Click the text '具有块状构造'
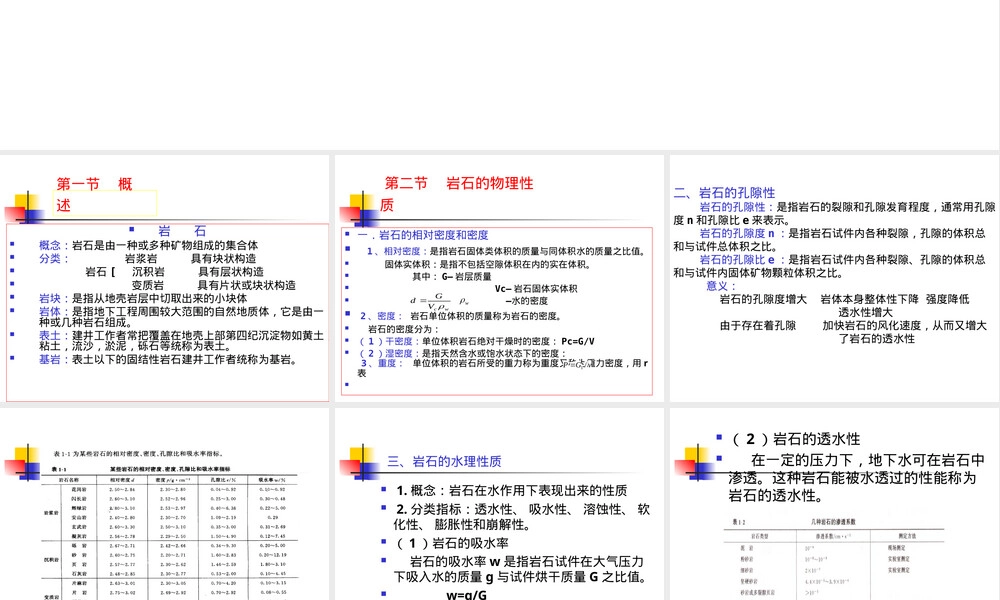 pos(223,258)
